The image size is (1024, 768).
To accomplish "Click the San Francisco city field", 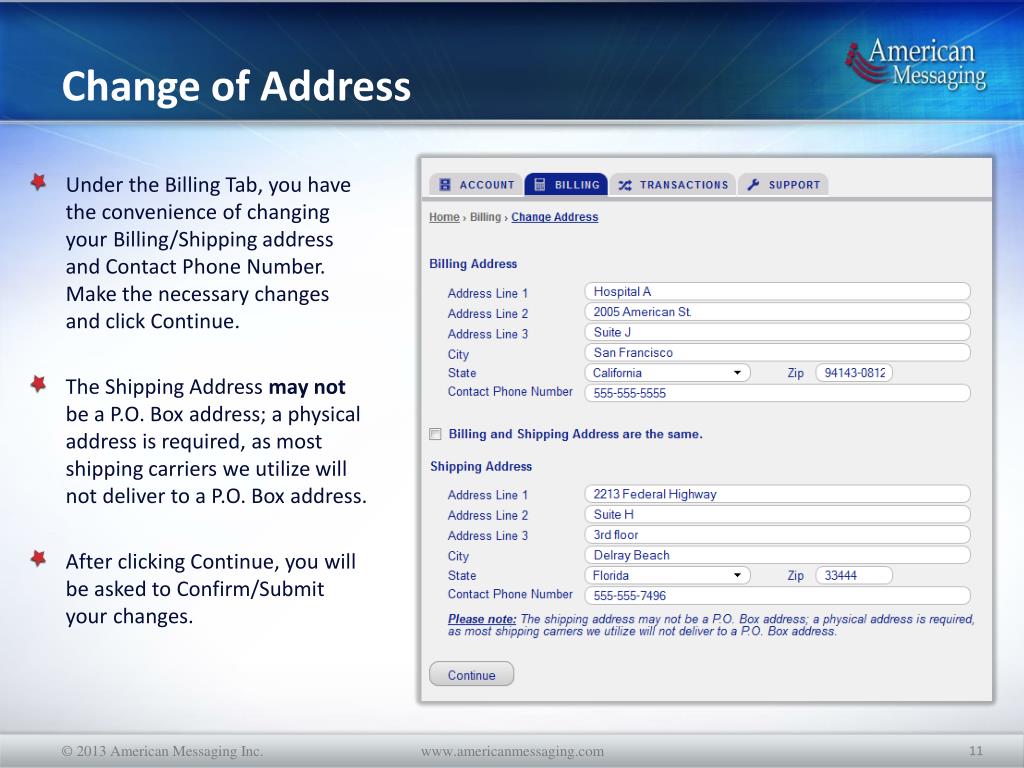I will point(777,353).
